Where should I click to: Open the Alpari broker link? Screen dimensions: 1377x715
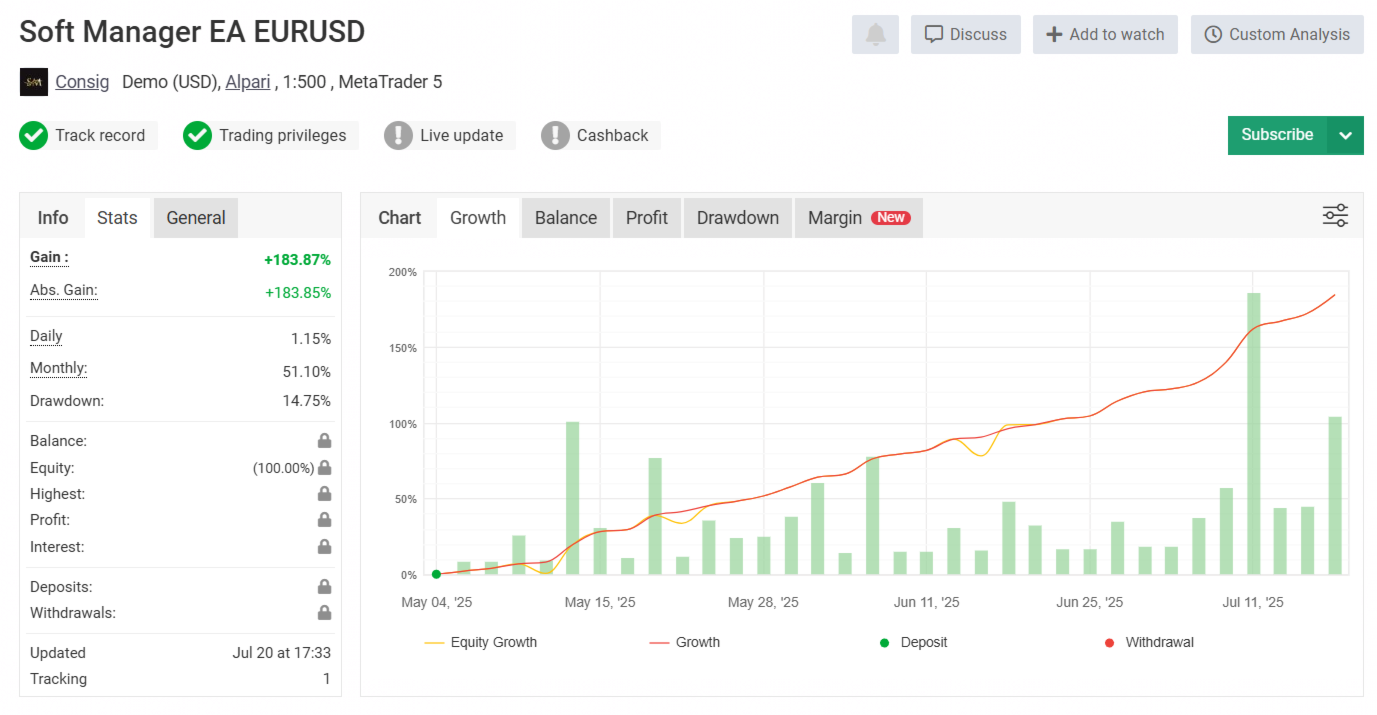coord(248,82)
